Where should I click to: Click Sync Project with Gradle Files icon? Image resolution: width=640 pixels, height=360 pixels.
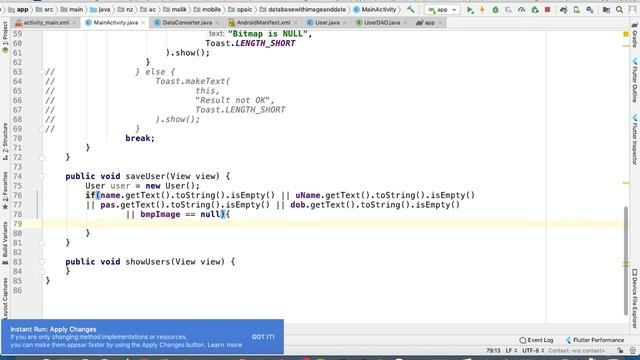click(564, 9)
